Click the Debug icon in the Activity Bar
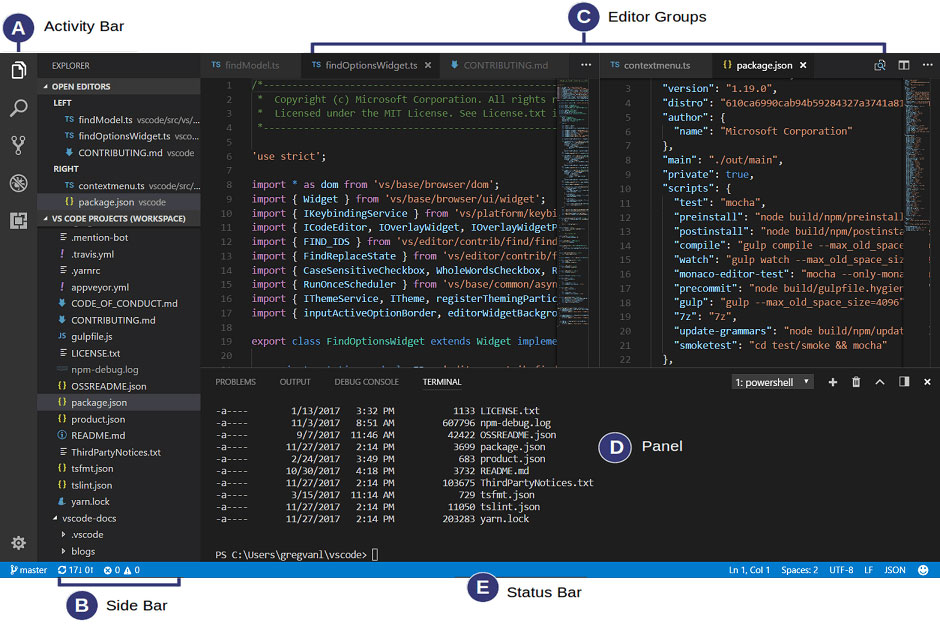This screenshot has height=625, width=940. pyautogui.click(x=17, y=183)
